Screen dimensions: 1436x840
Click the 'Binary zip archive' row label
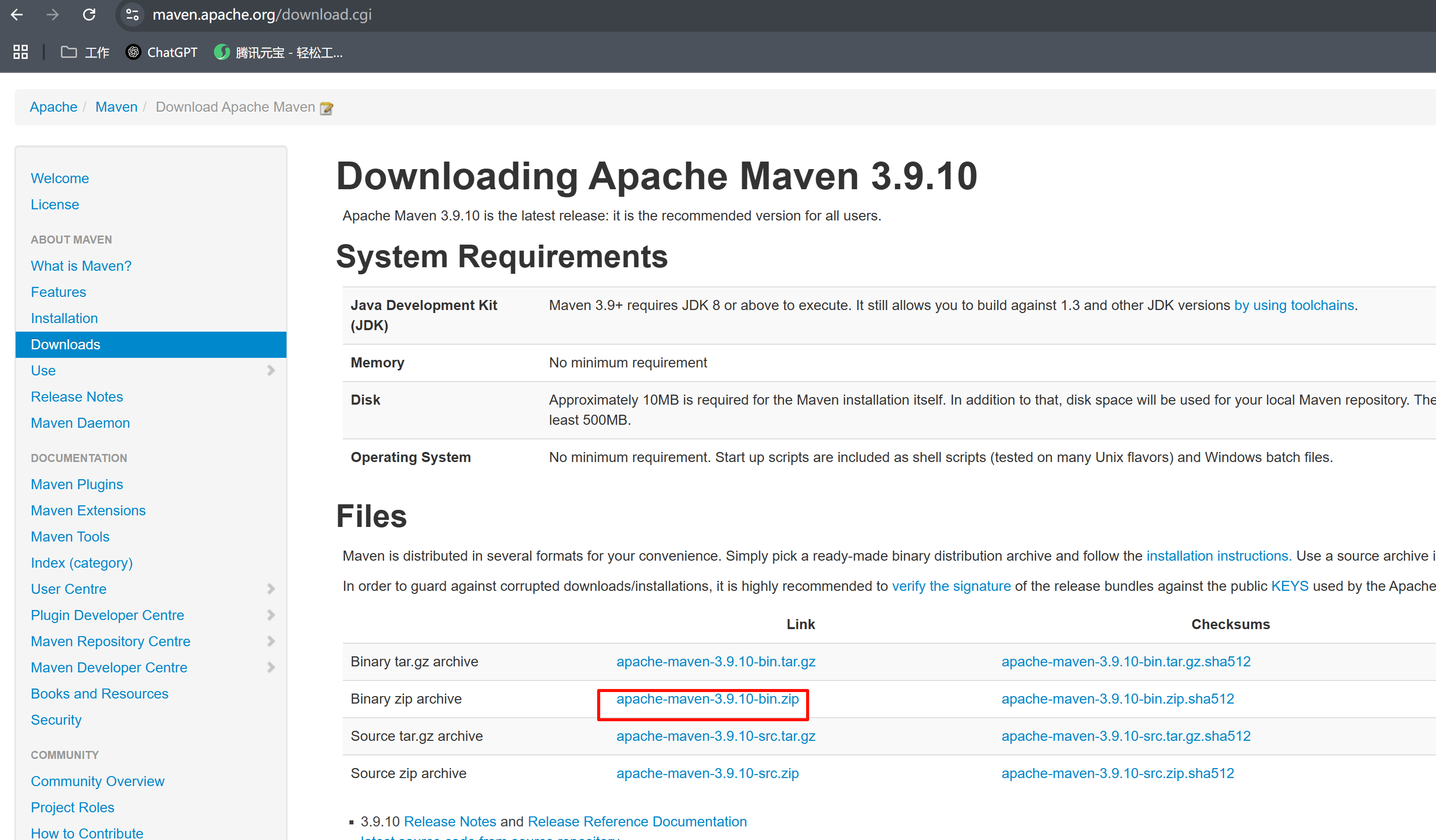[406, 699]
